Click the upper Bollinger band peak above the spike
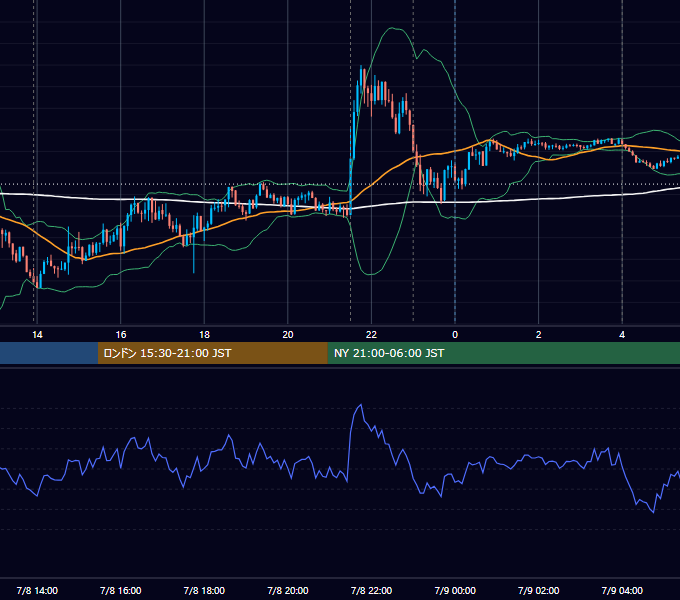The width and height of the screenshot is (680, 600). (394, 28)
